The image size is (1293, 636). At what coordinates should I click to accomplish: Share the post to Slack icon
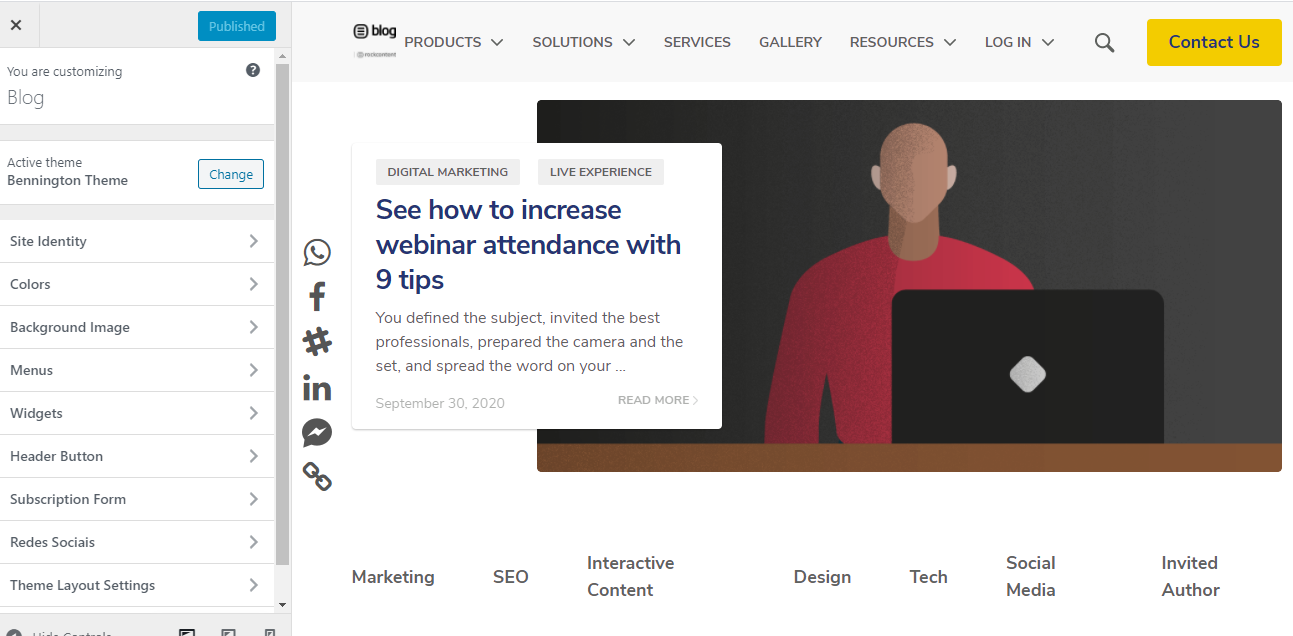[317, 342]
